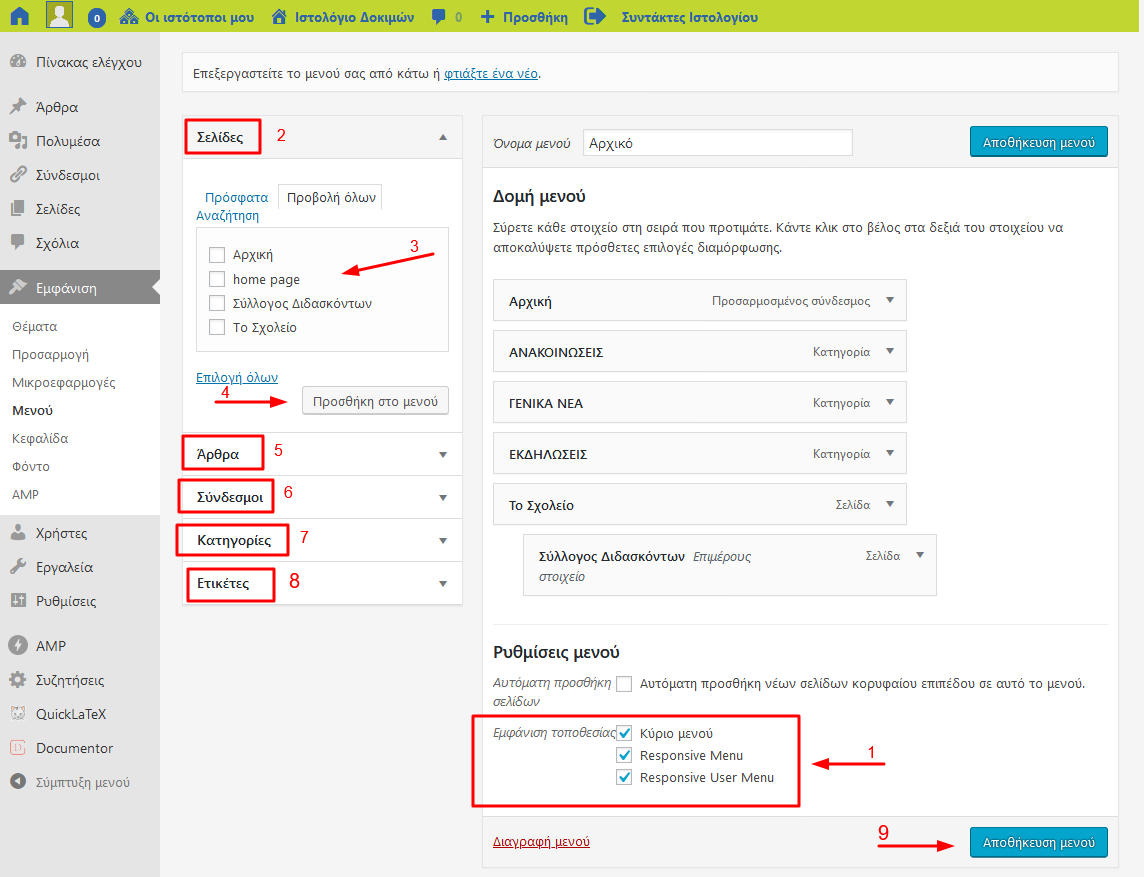Click the home icon in the admin bar
This screenshot has width=1144, height=877.
20,16
